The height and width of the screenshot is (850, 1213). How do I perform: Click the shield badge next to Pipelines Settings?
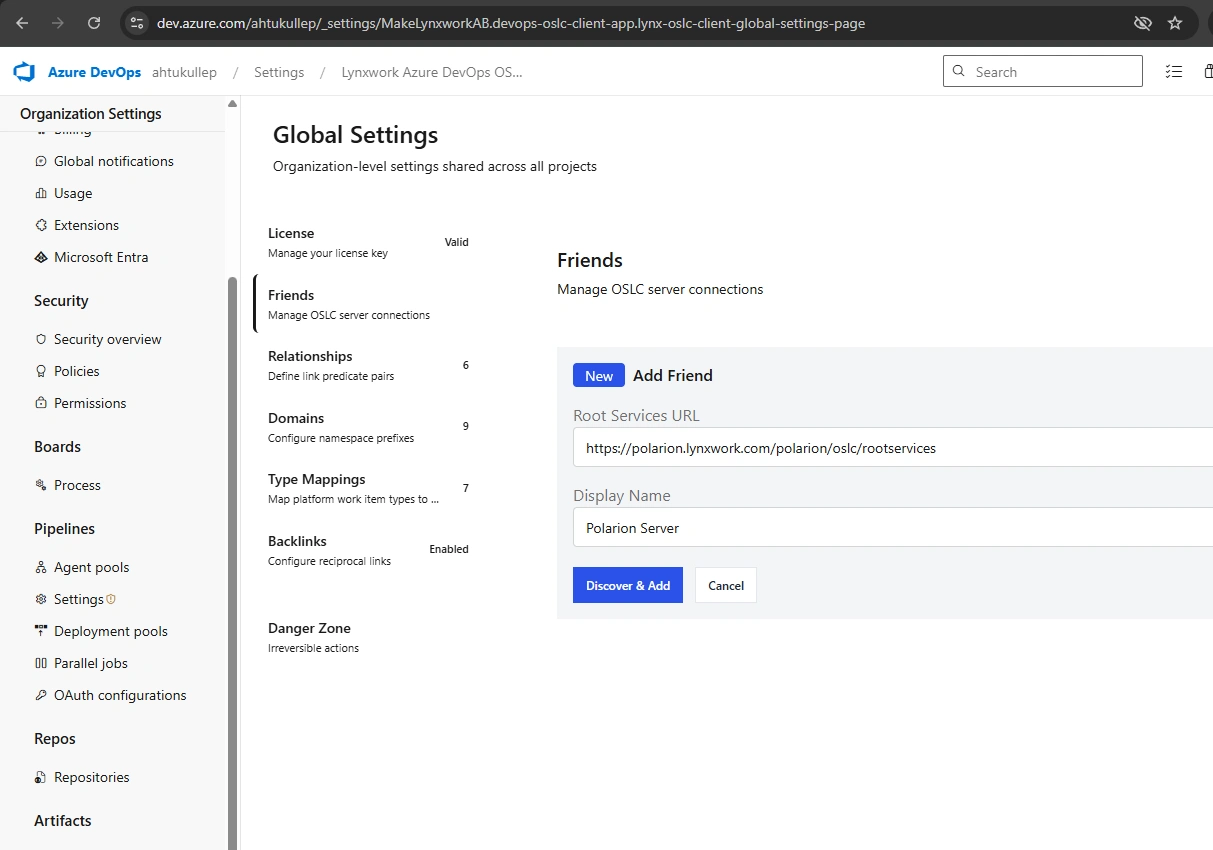(111, 599)
